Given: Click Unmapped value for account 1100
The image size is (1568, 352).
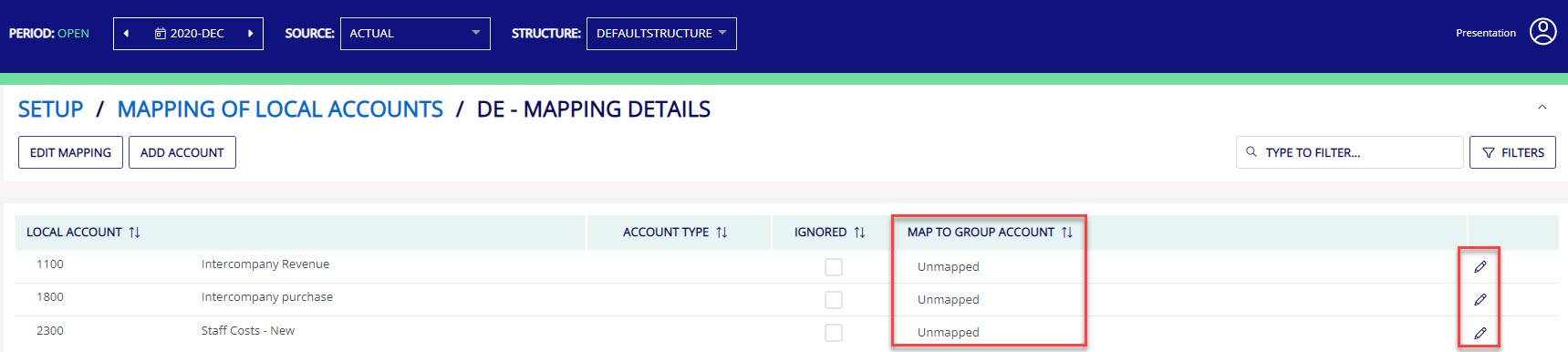Looking at the screenshot, I should point(948,267).
